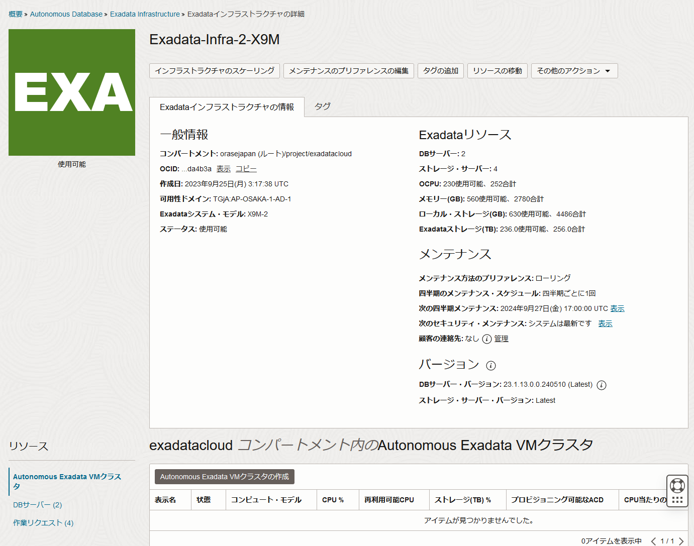Screen dimensions: 694x546
Task: Click the dotted grip under help widget
Action: point(677,500)
